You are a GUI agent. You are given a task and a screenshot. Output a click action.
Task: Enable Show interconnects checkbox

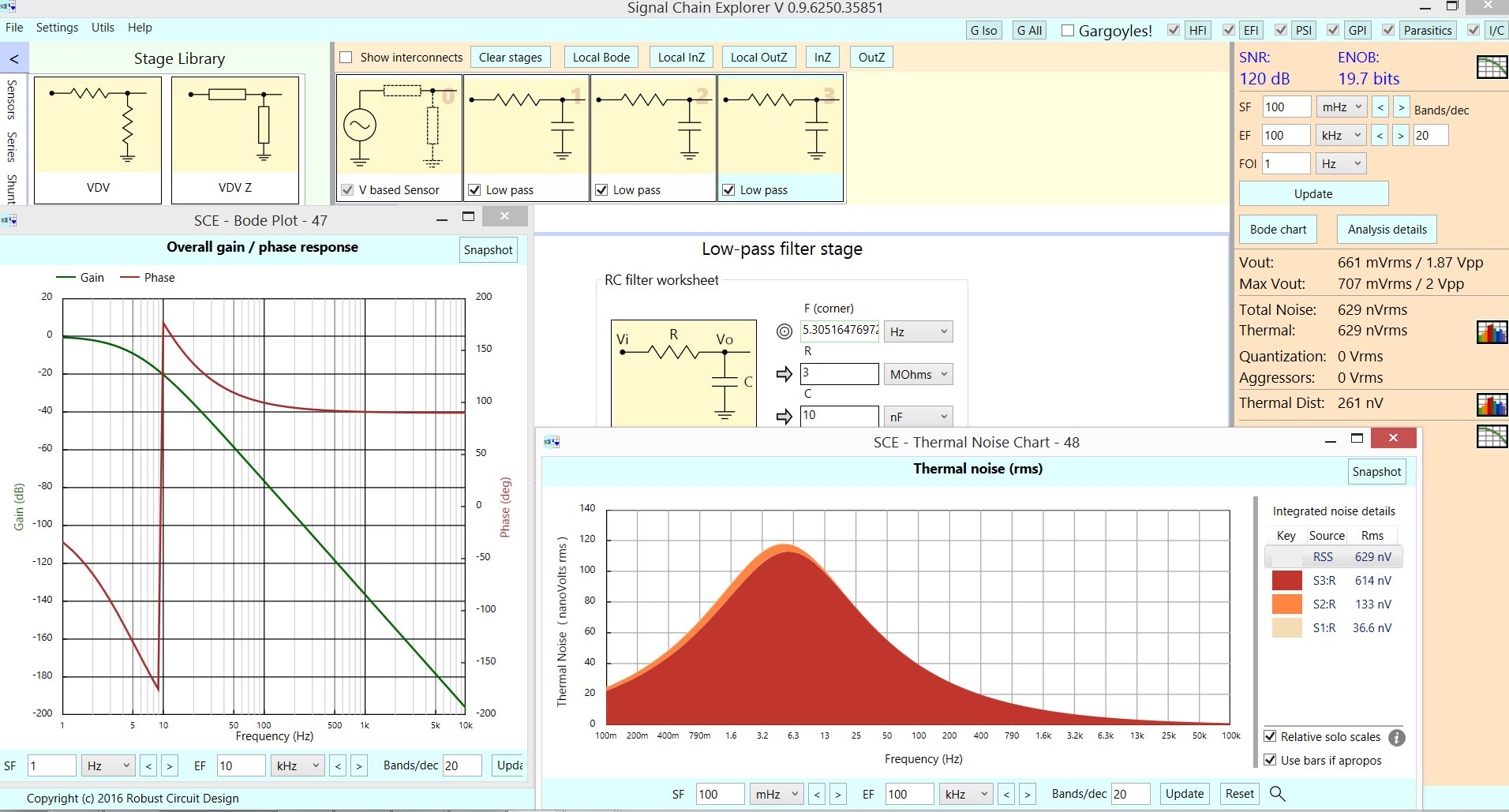click(x=345, y=57)
